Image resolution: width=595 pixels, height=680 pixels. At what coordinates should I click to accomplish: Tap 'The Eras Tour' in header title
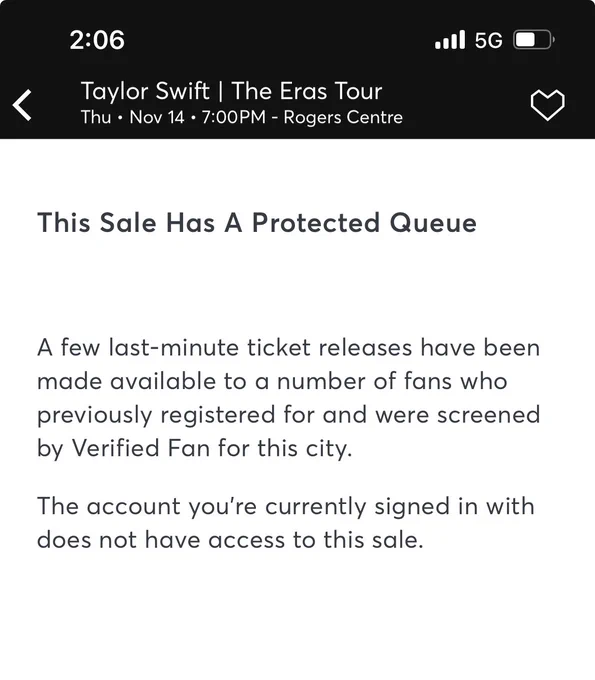[x=307, y=92]
